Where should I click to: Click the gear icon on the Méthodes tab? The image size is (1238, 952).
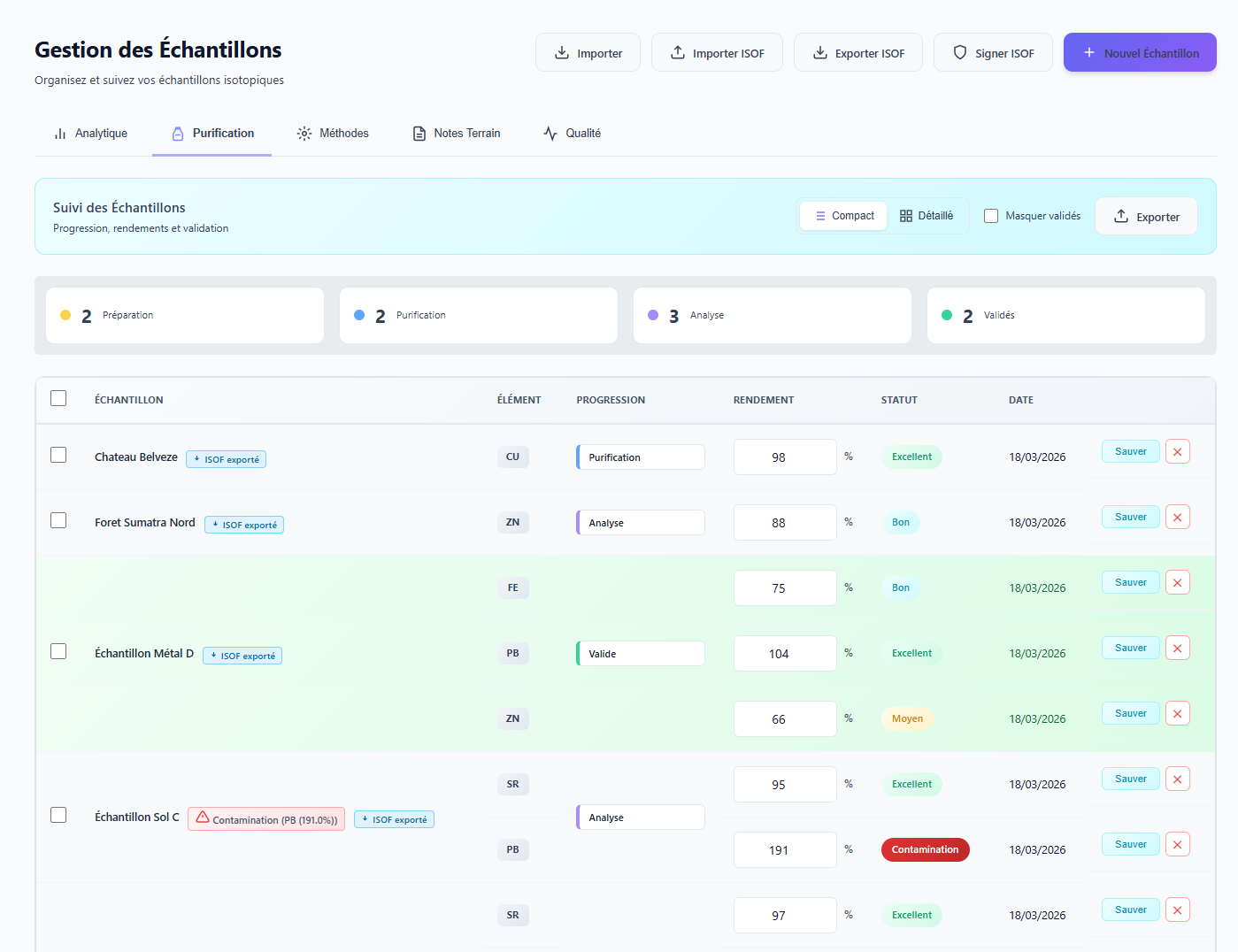(304, 134)
